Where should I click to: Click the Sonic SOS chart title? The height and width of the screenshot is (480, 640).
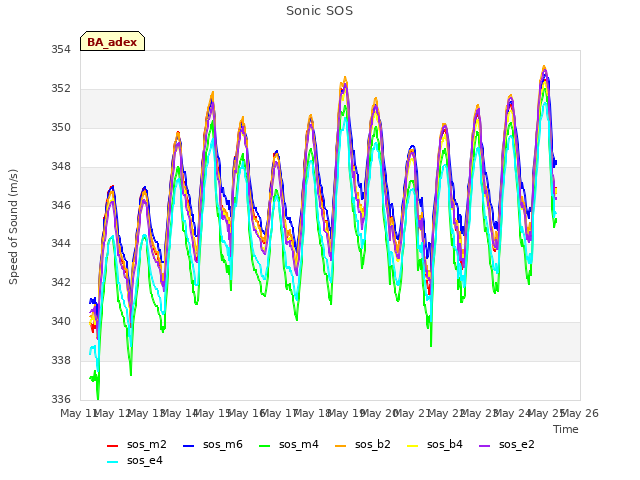(x=319, y=11)
